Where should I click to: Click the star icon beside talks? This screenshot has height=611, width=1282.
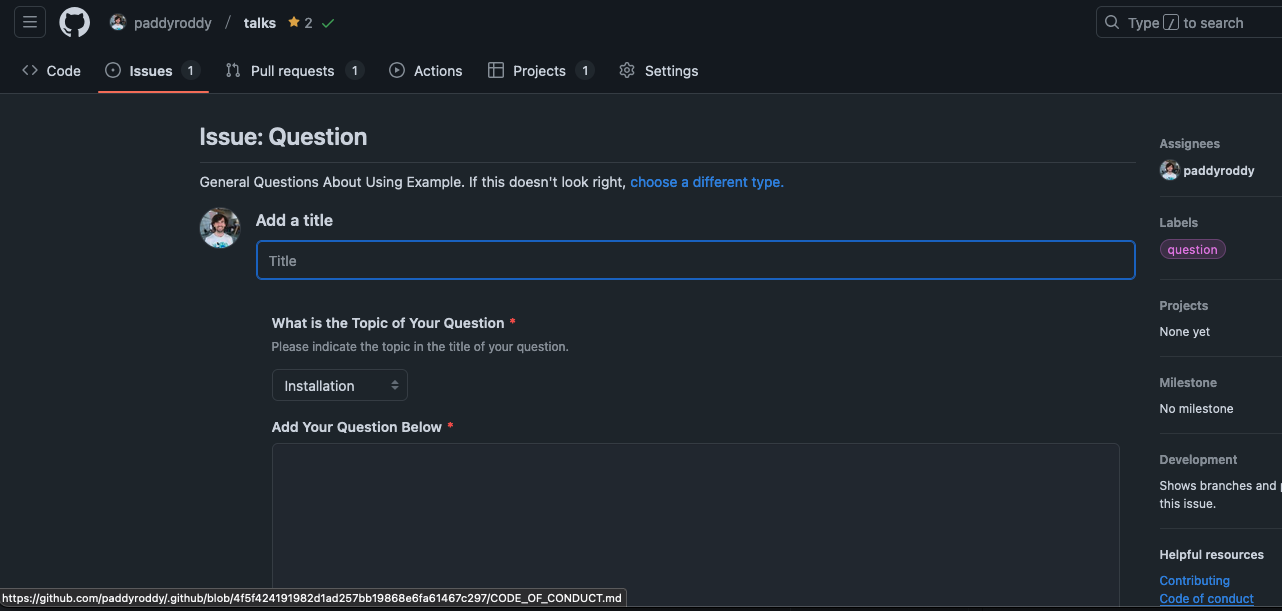[294, 23]
